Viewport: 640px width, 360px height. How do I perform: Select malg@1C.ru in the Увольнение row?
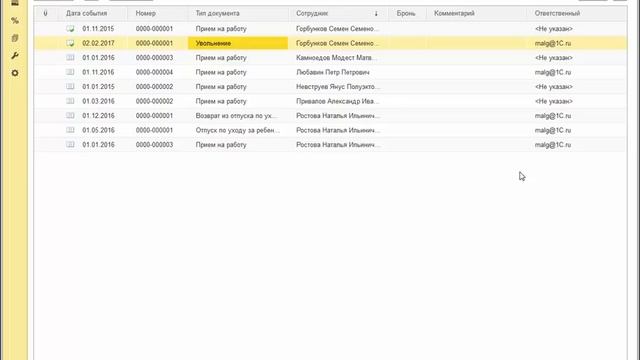[553, 43]
